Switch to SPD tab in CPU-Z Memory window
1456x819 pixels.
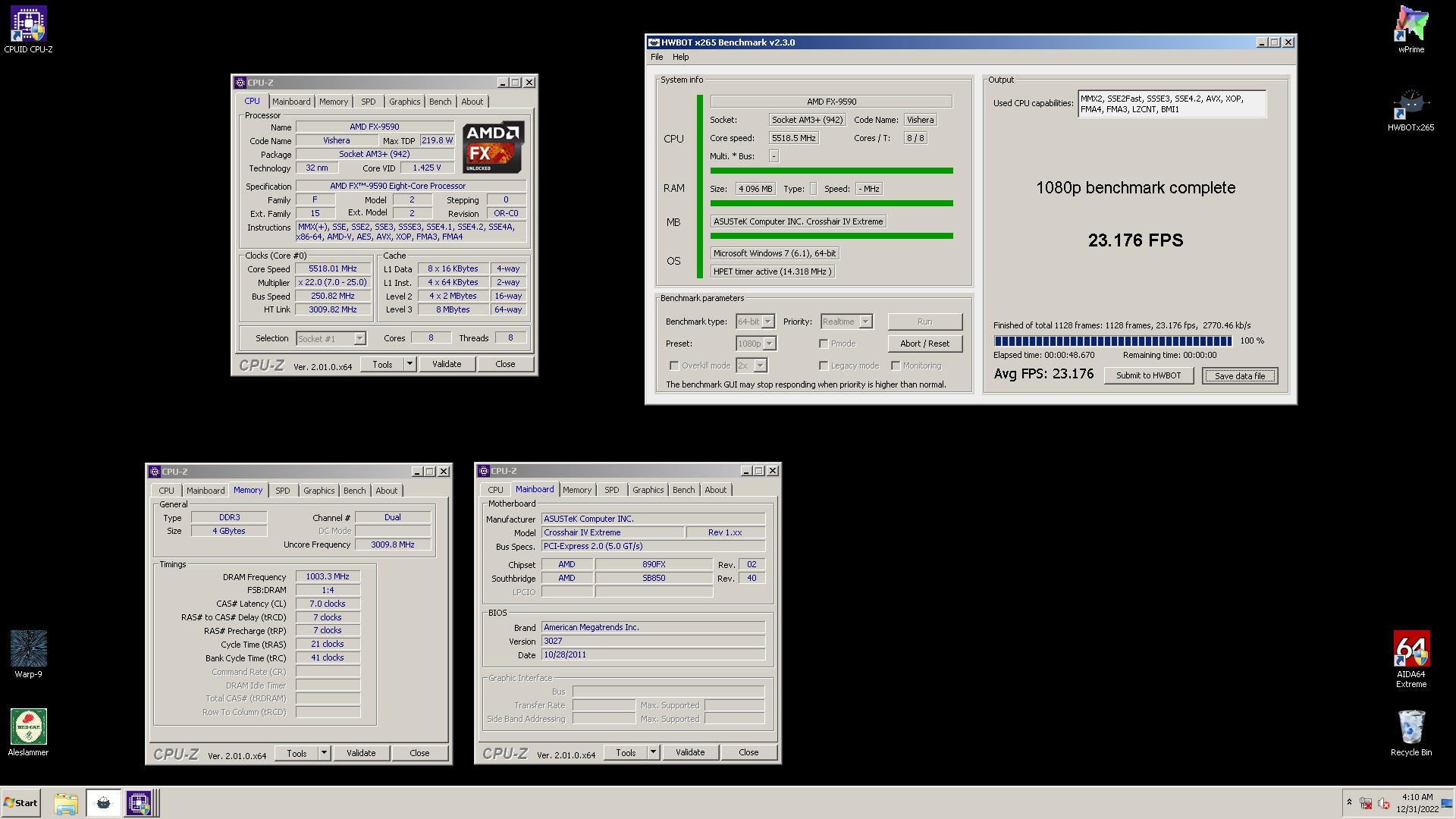pos(283,491)
